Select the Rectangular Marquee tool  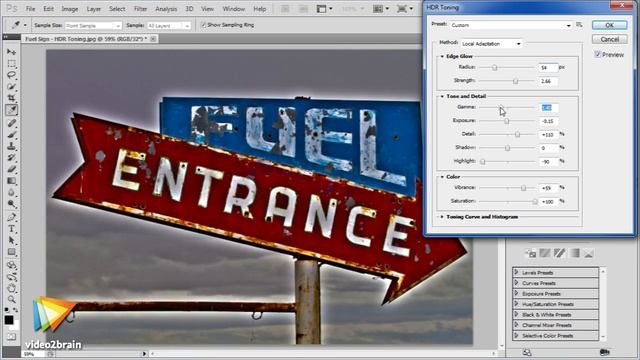click(11, 64)
